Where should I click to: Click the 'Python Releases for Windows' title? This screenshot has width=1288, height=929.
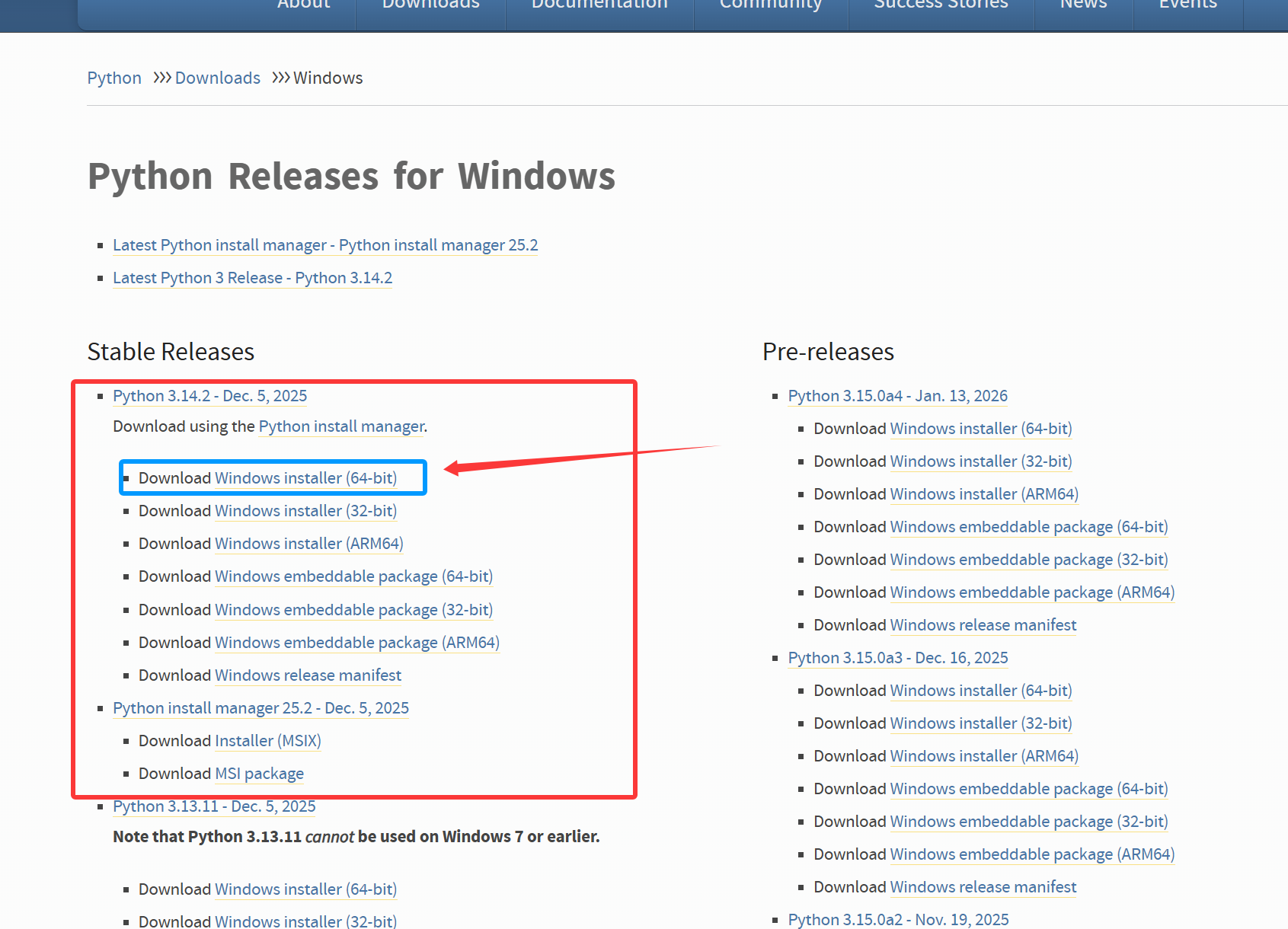351,177
